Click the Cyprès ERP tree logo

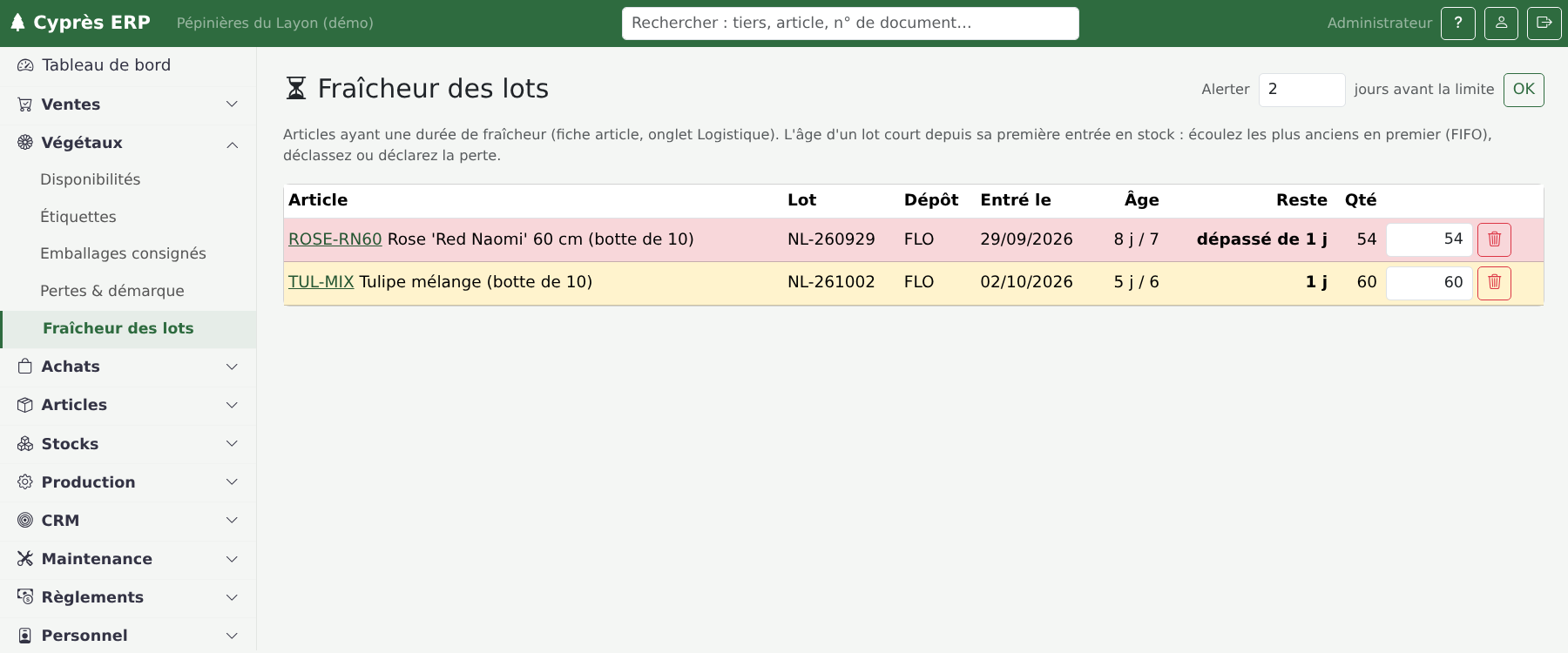17,23
